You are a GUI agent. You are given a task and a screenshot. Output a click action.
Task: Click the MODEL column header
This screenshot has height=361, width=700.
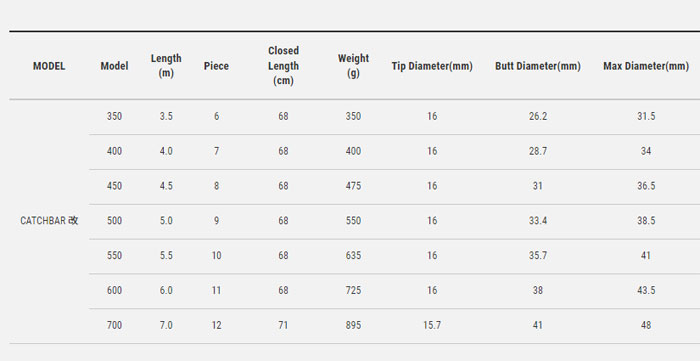49,66
